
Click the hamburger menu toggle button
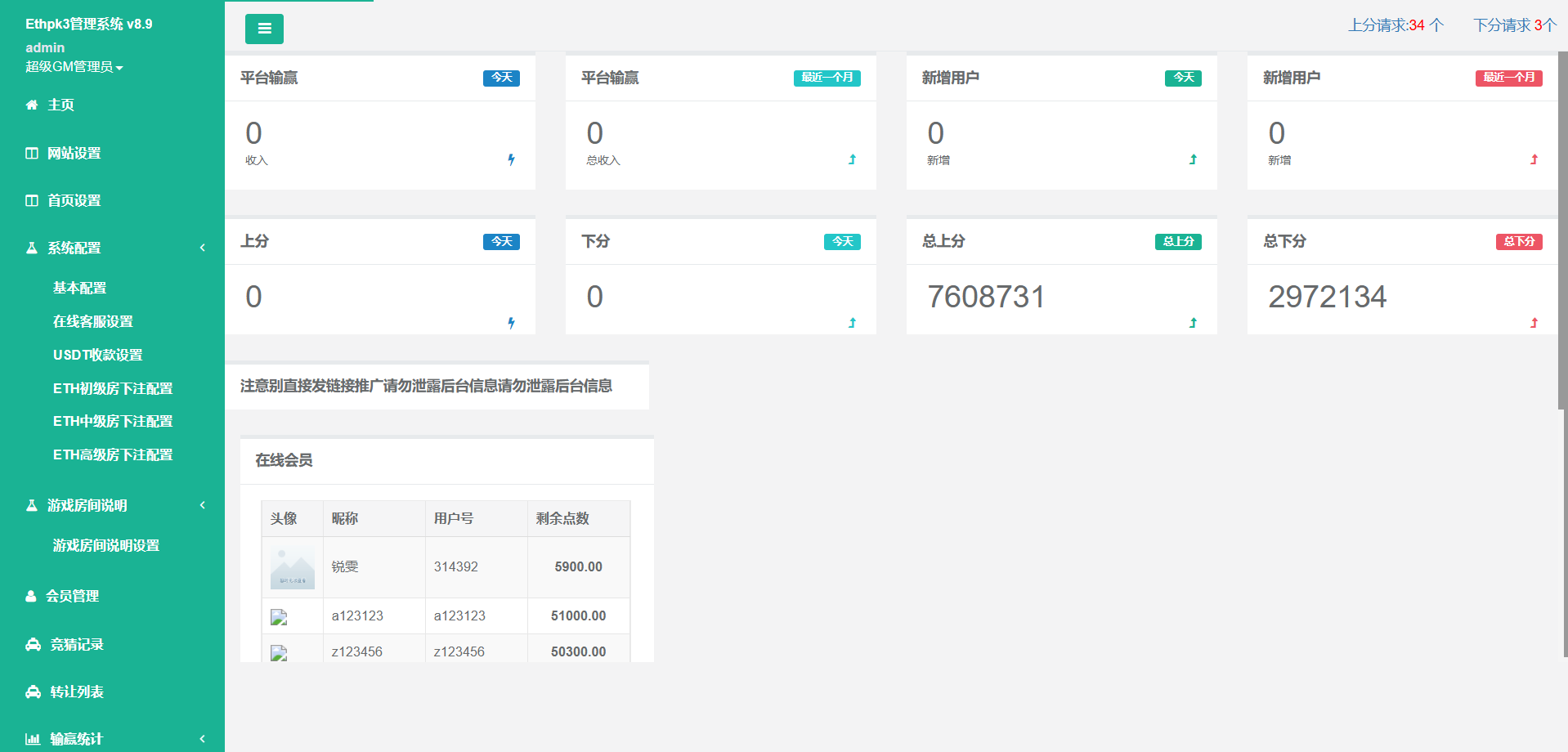tap(264, 29)
